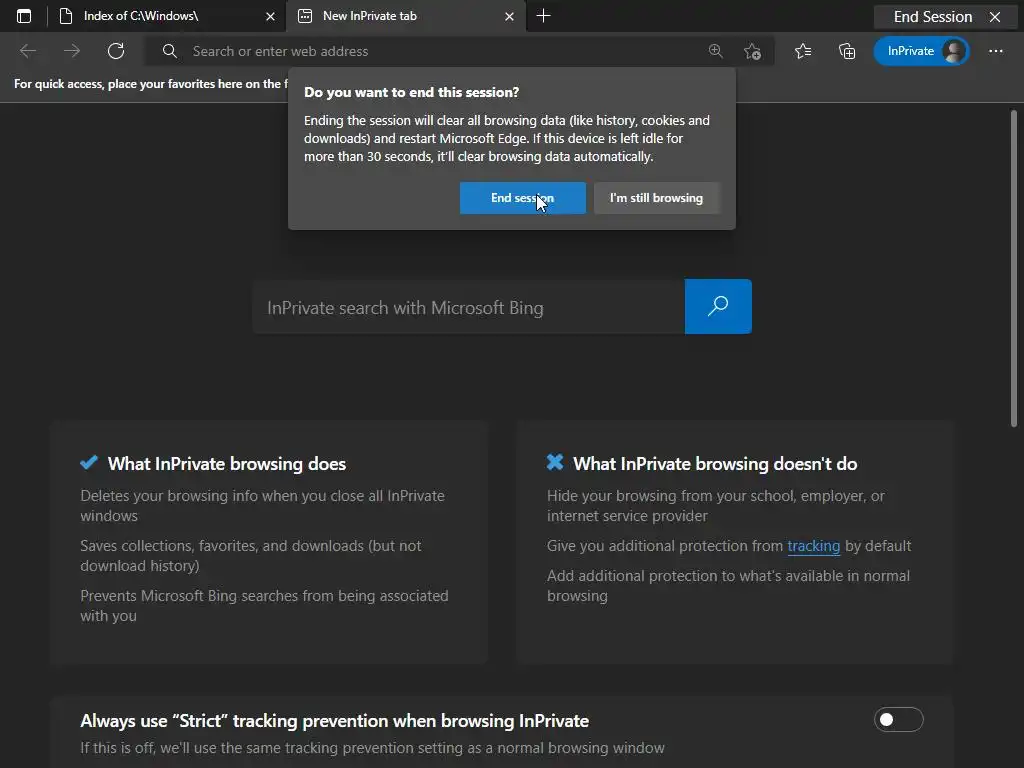Click the X icon beside What InPrivate browsing doesn't do
This screenshot has height=768, width=1024.
[555, 462]
